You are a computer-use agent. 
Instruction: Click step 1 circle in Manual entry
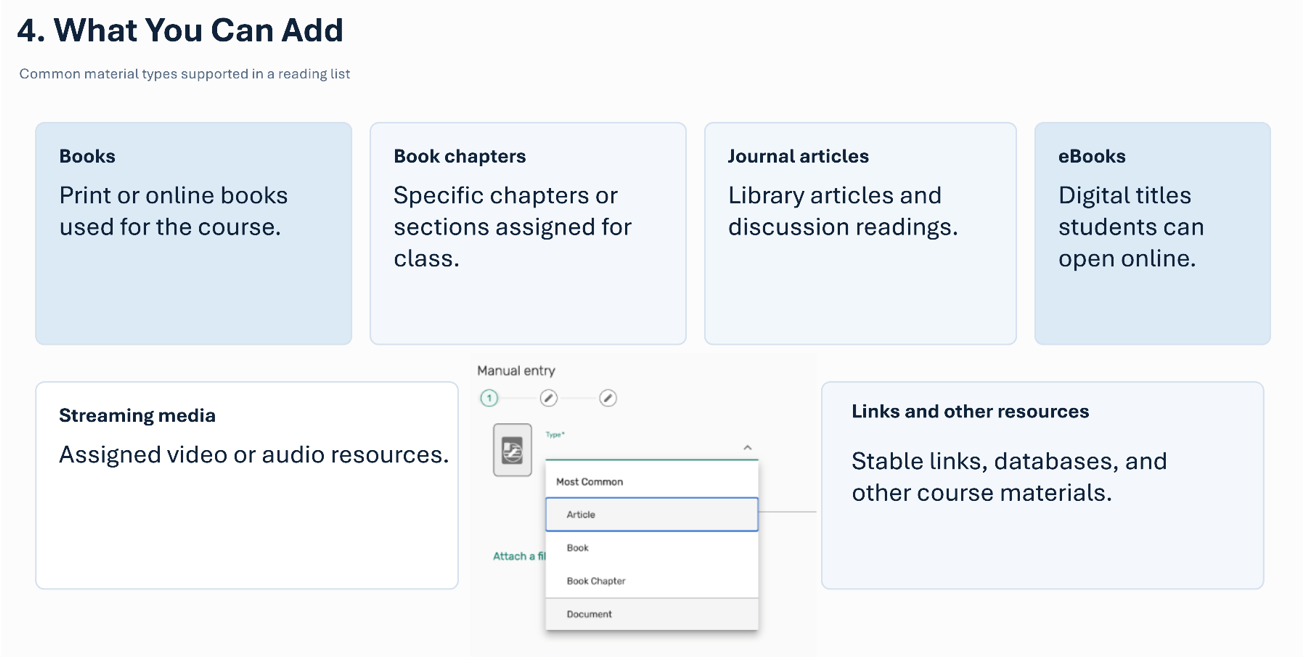coord(489,398)
